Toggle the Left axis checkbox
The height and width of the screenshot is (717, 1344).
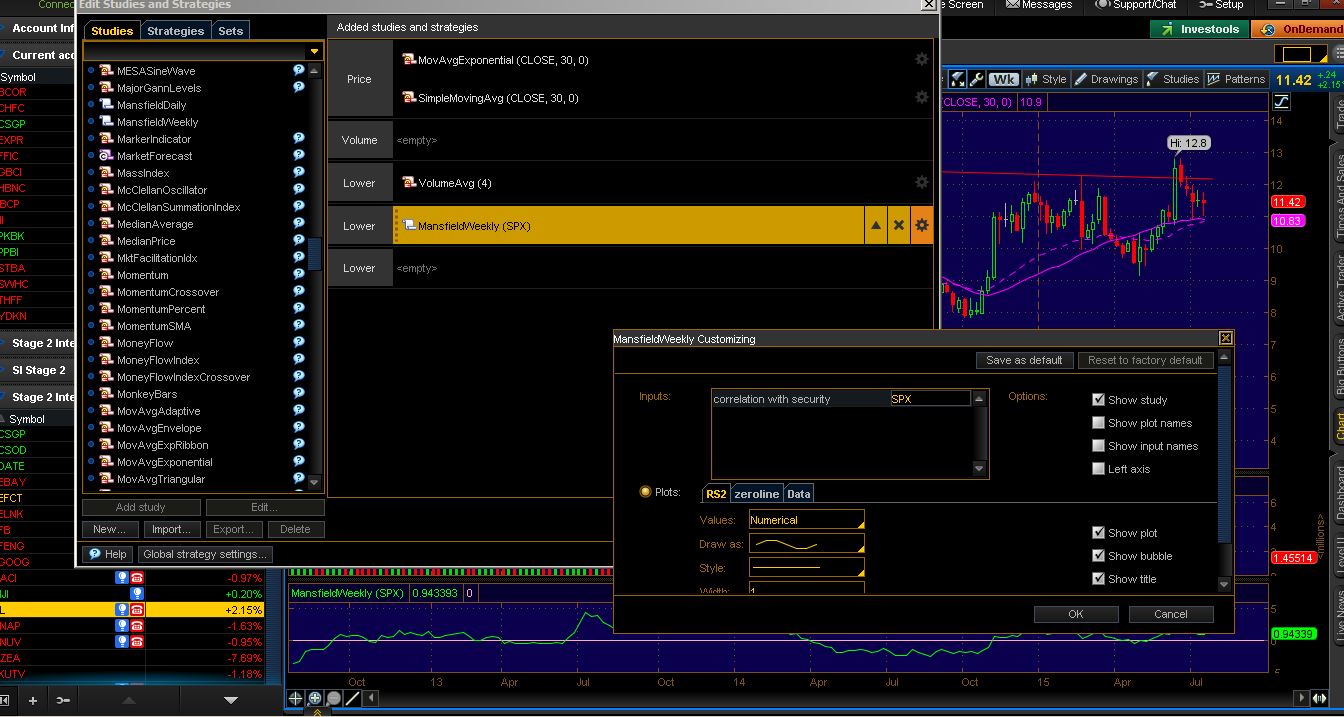tap(1099, 469)
